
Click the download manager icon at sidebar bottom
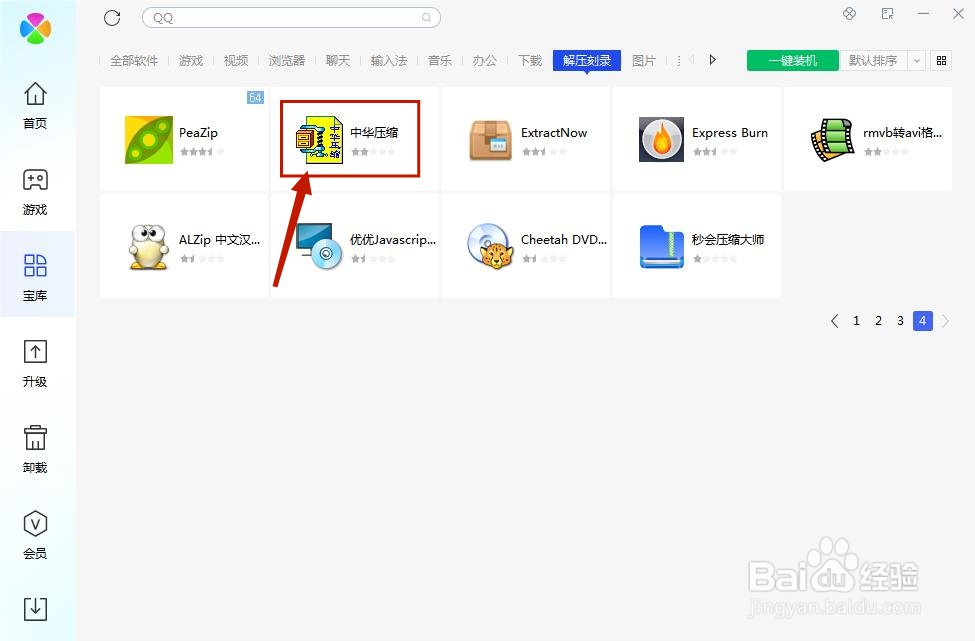35,607
